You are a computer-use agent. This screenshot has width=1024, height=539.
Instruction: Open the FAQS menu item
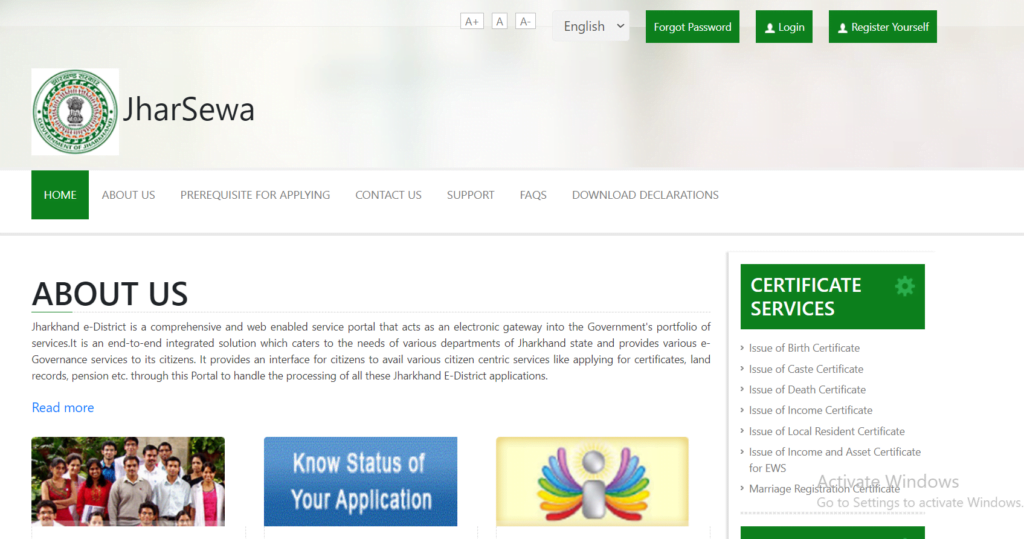pyautogui.click(x=533, y=195)
